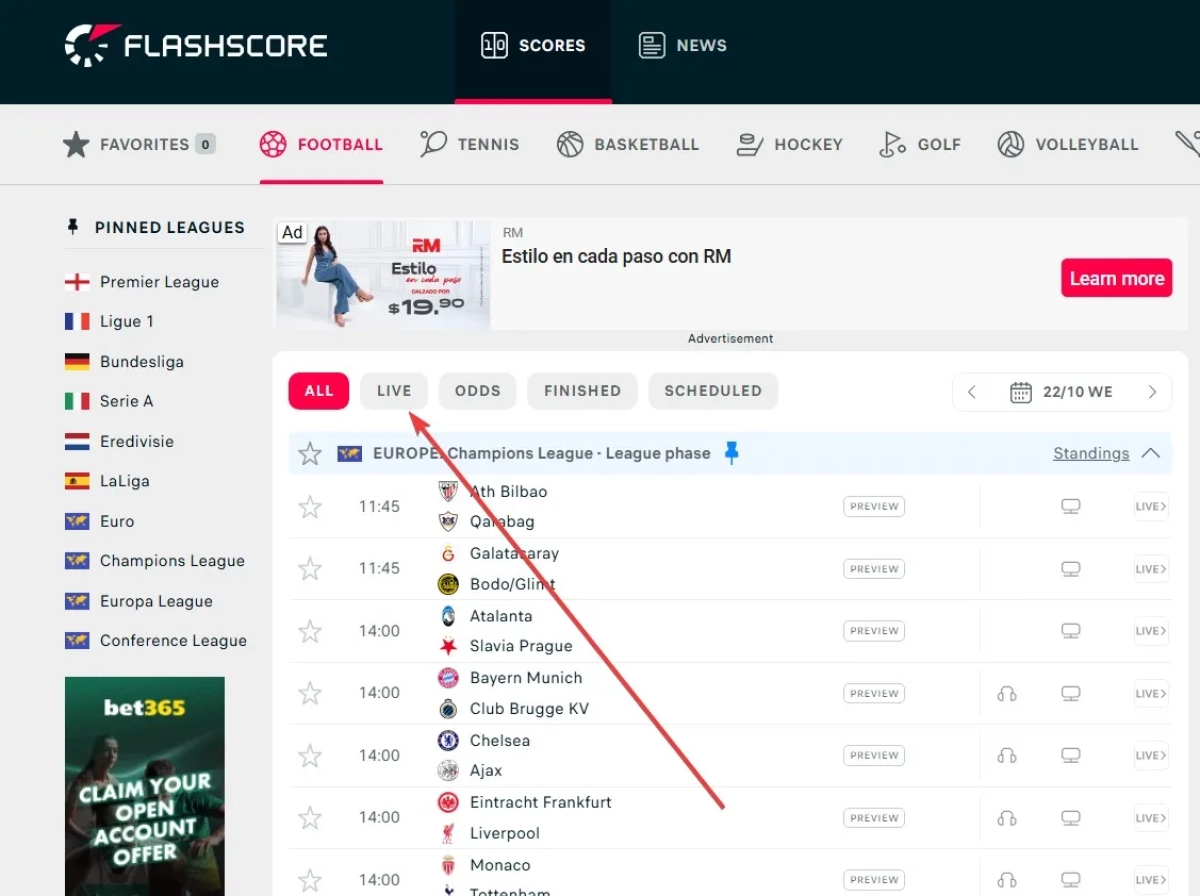The image size is (1200, 896).
Task: Switch to the LIVE filter tab
Action: [x=394, y=391]
